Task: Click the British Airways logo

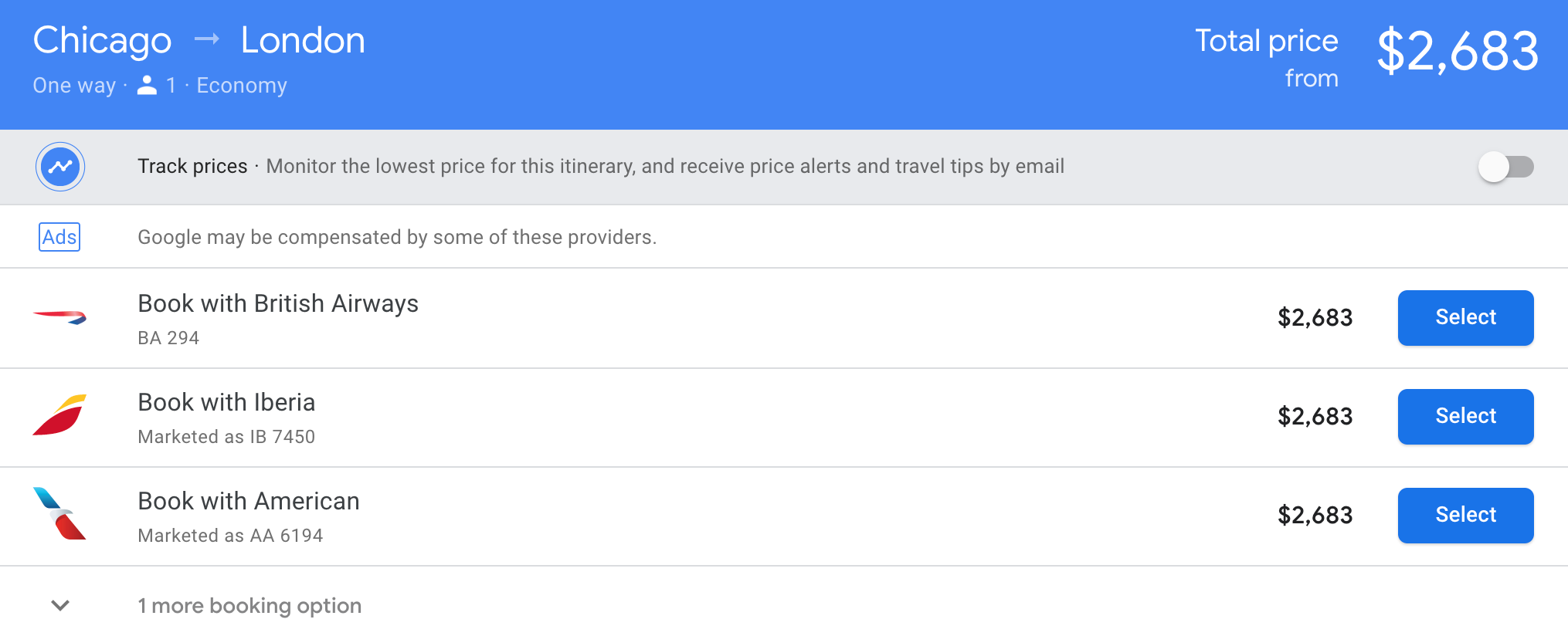Action: (60, 316)
